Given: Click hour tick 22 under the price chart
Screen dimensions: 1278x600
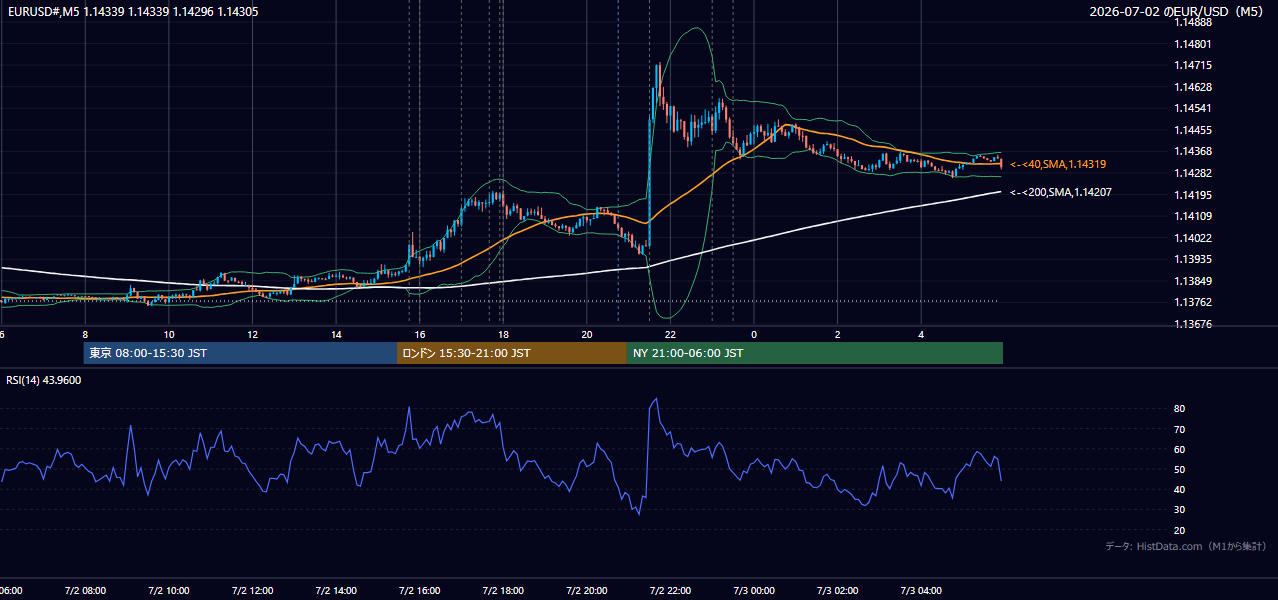Looking at the screenshot, I should [x=671, y=334].
